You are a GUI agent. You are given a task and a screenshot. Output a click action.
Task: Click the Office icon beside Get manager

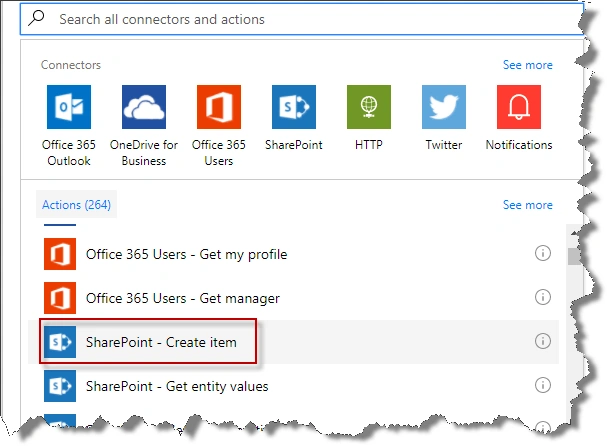[x=60, y=298]
